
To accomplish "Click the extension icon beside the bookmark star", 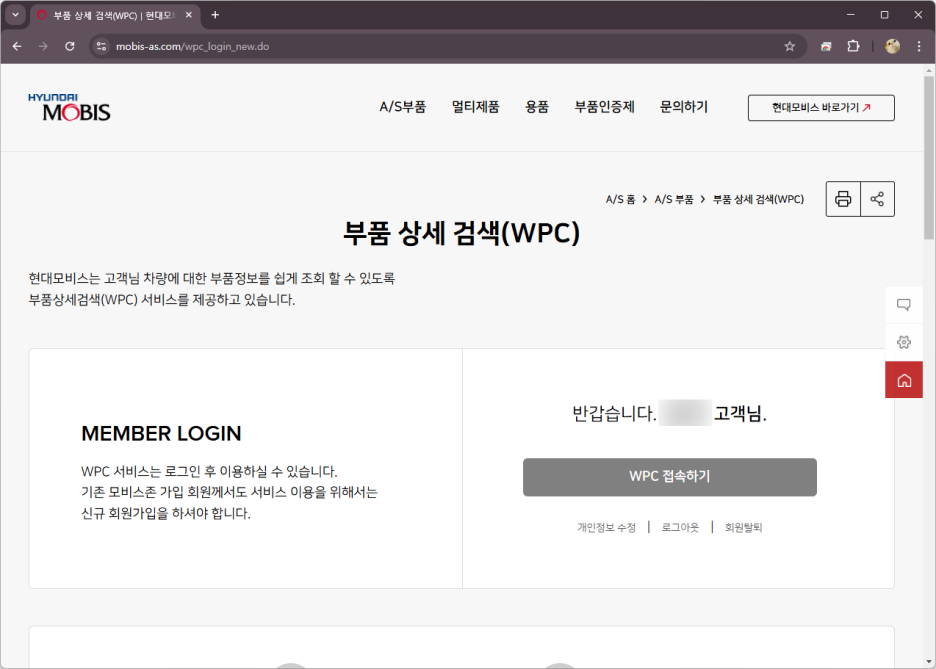I will (x=826, y=47).
